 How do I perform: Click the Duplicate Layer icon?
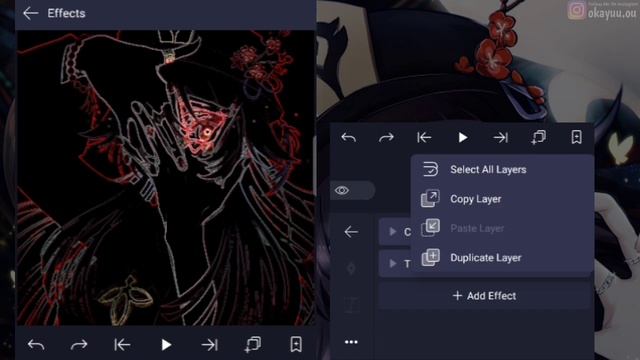coord(430,258)
